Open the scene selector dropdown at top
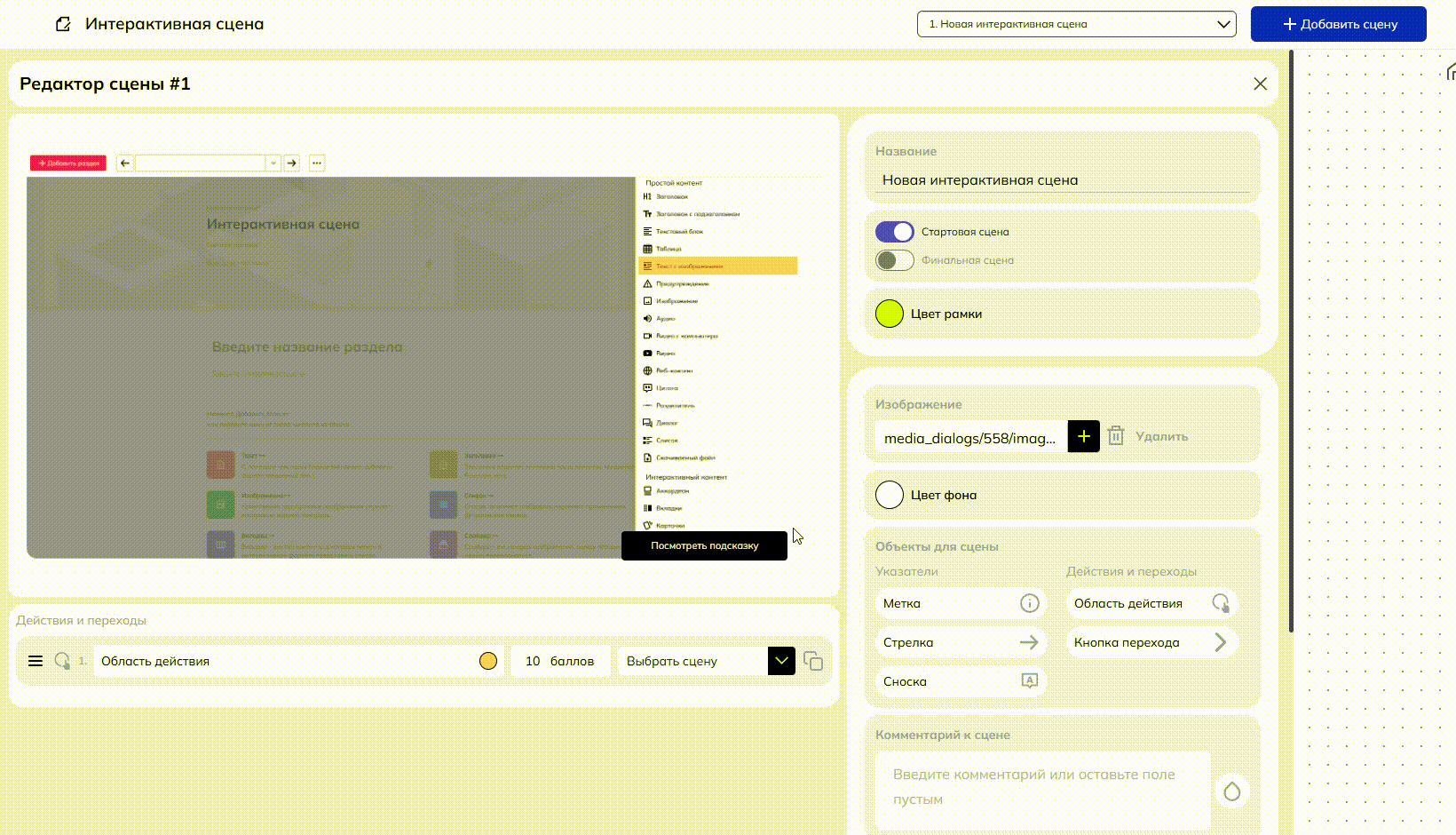 [1076, 24]
